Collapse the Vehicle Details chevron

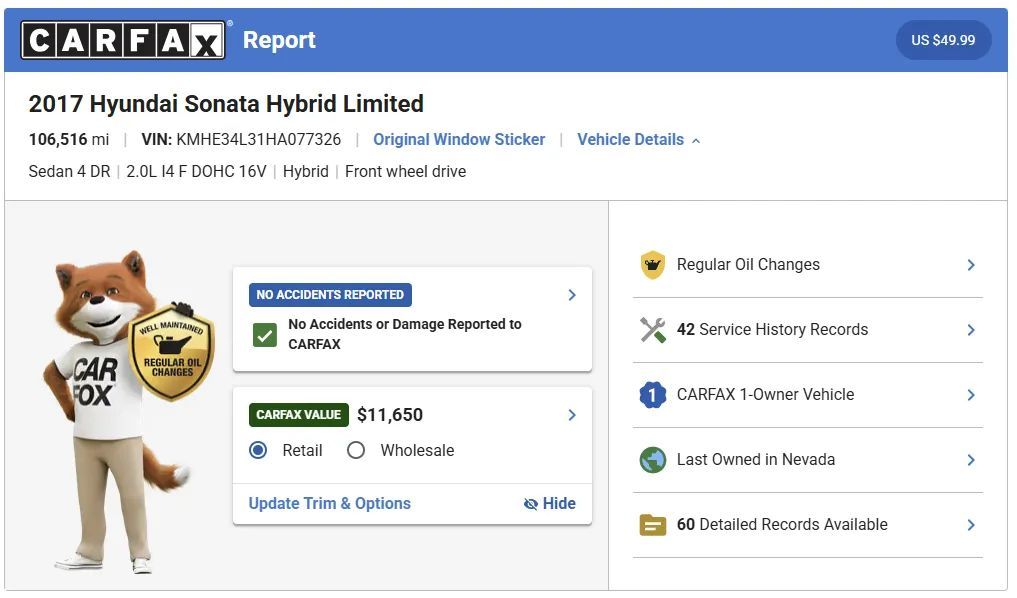696,141
